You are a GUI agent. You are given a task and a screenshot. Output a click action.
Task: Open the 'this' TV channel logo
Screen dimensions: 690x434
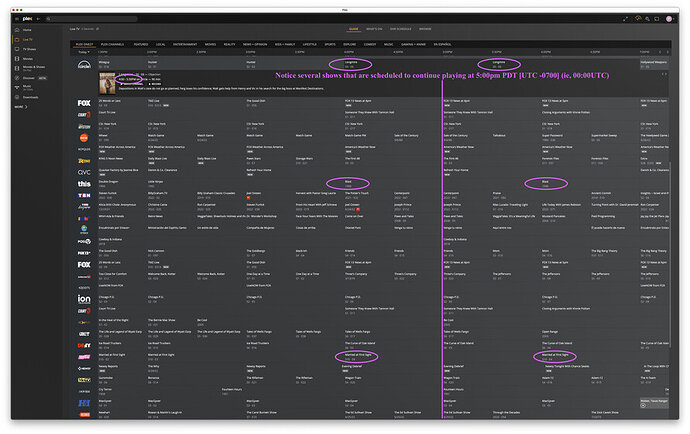point(84,184)
